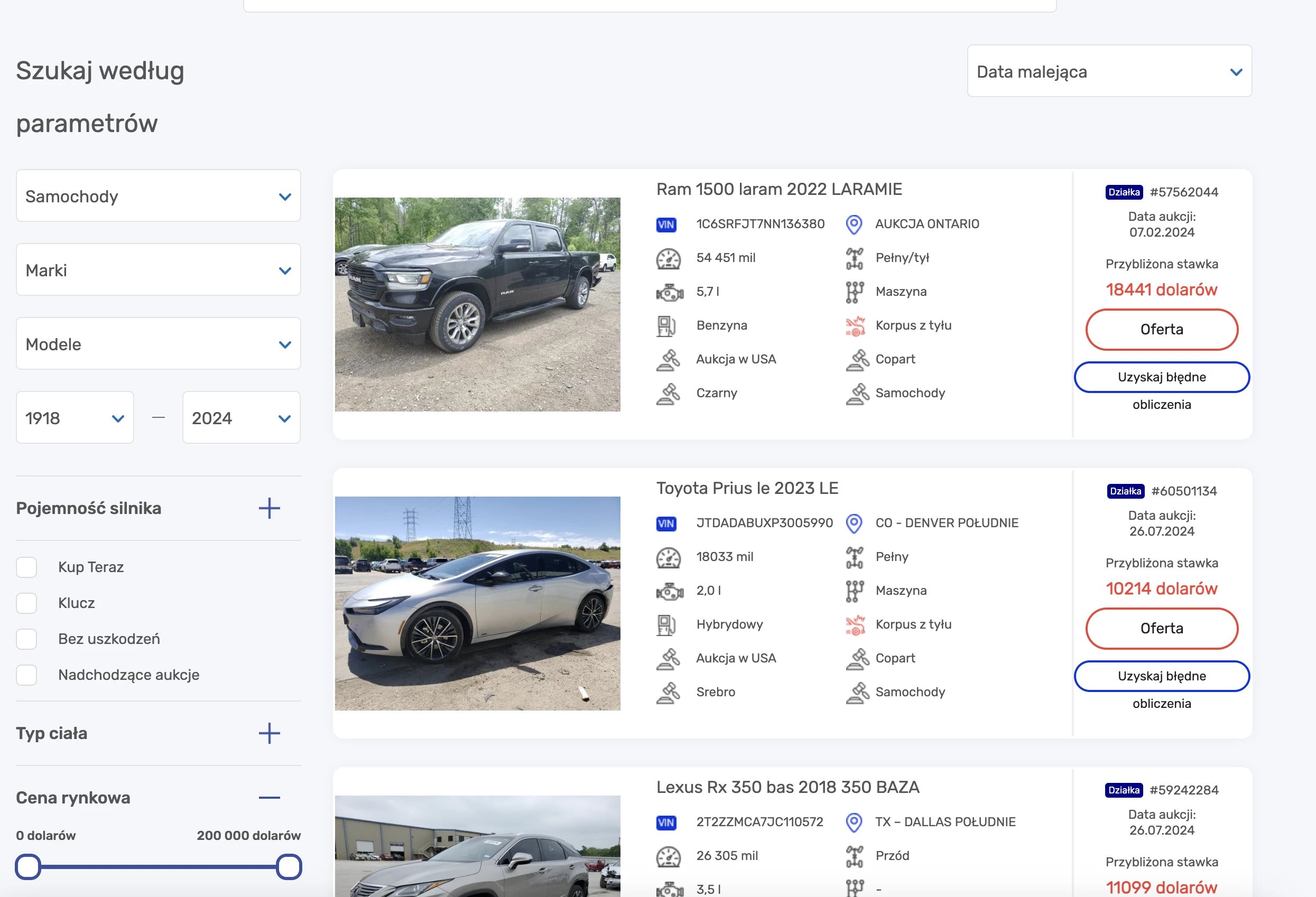1316x897 pixels.
Task: Click the VIN number JTDADABUXP3005990
Action: coord(764,524)
